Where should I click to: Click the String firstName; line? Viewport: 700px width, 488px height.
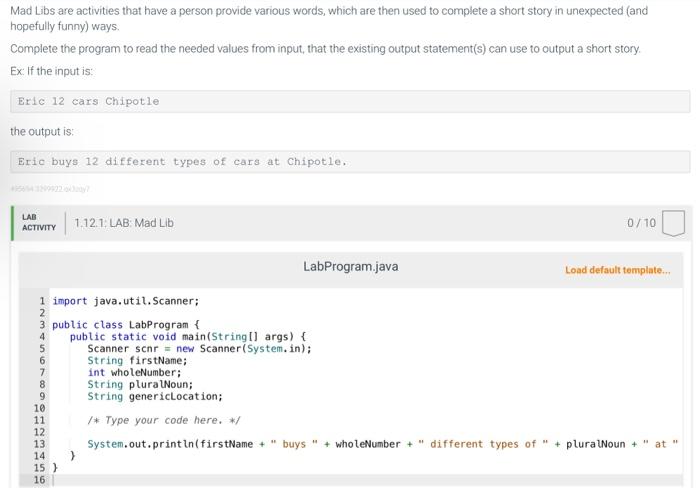[137, 361]
